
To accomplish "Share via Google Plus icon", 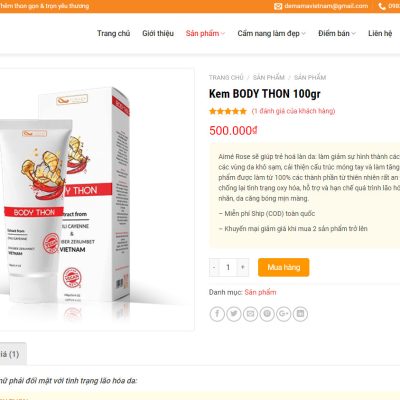I will point(284,314).
